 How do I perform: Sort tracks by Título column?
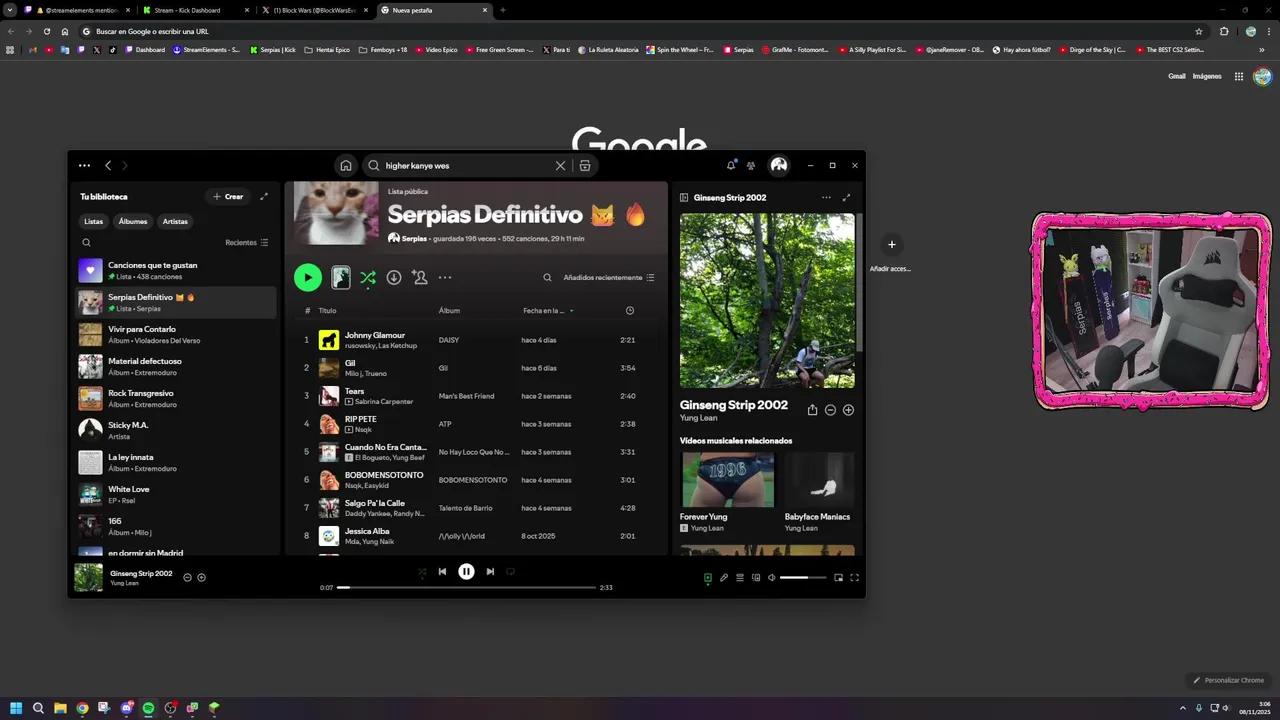(327, 311)
